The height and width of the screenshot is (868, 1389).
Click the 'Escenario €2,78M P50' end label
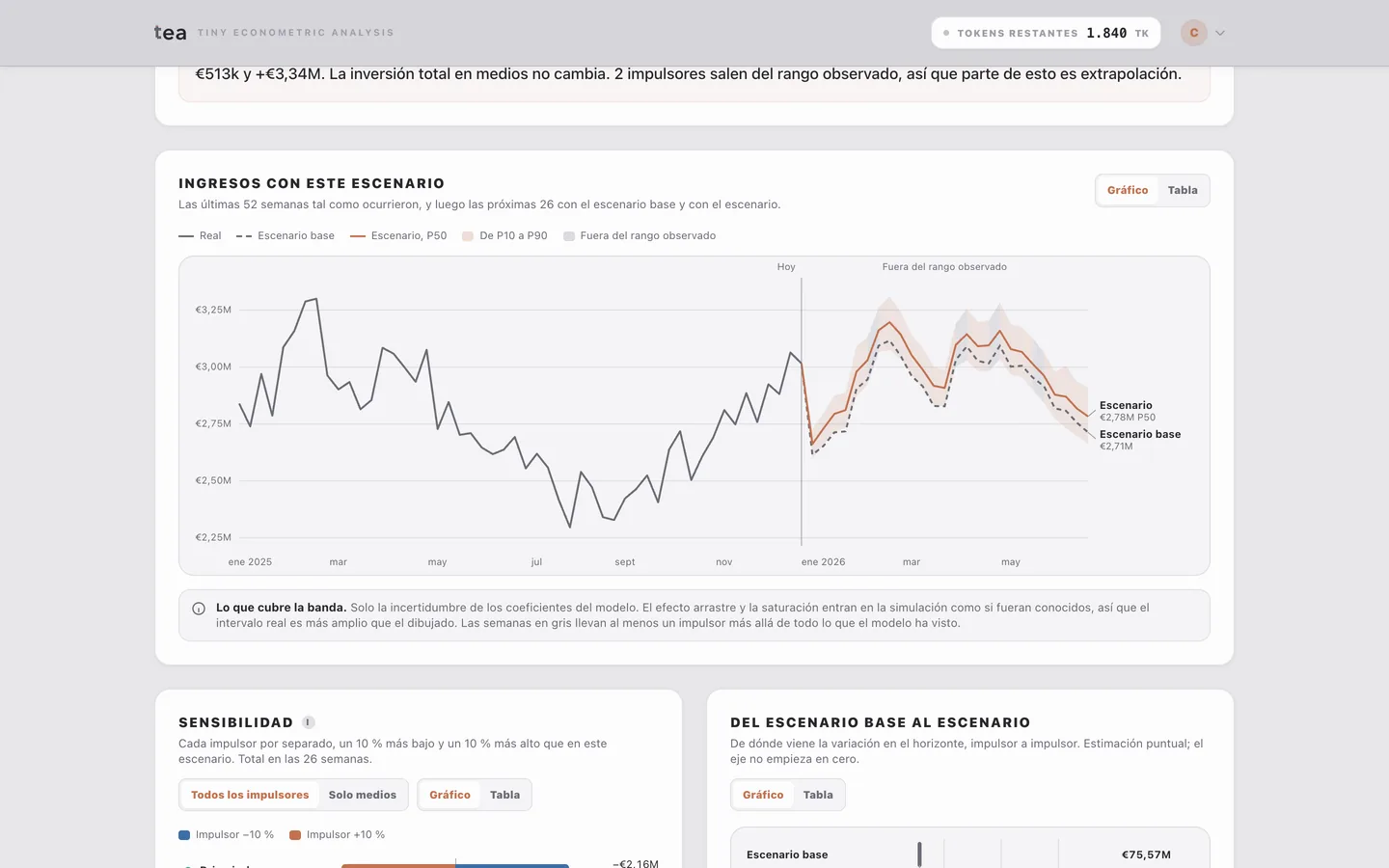click(1127, 411)
